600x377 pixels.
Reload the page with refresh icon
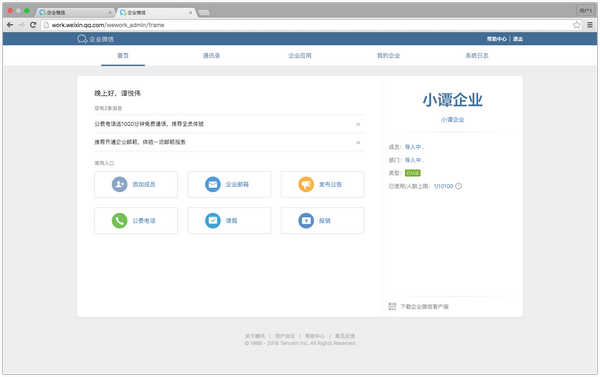pyautogui.click(x=33, y=25)
